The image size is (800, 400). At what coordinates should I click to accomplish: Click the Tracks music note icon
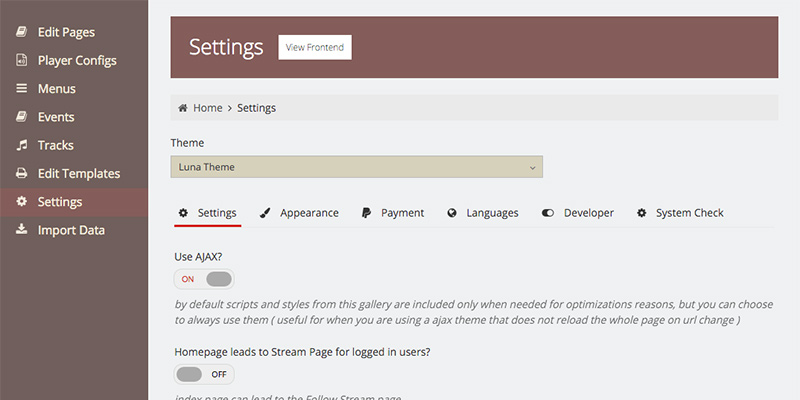[x=21, y=145]
